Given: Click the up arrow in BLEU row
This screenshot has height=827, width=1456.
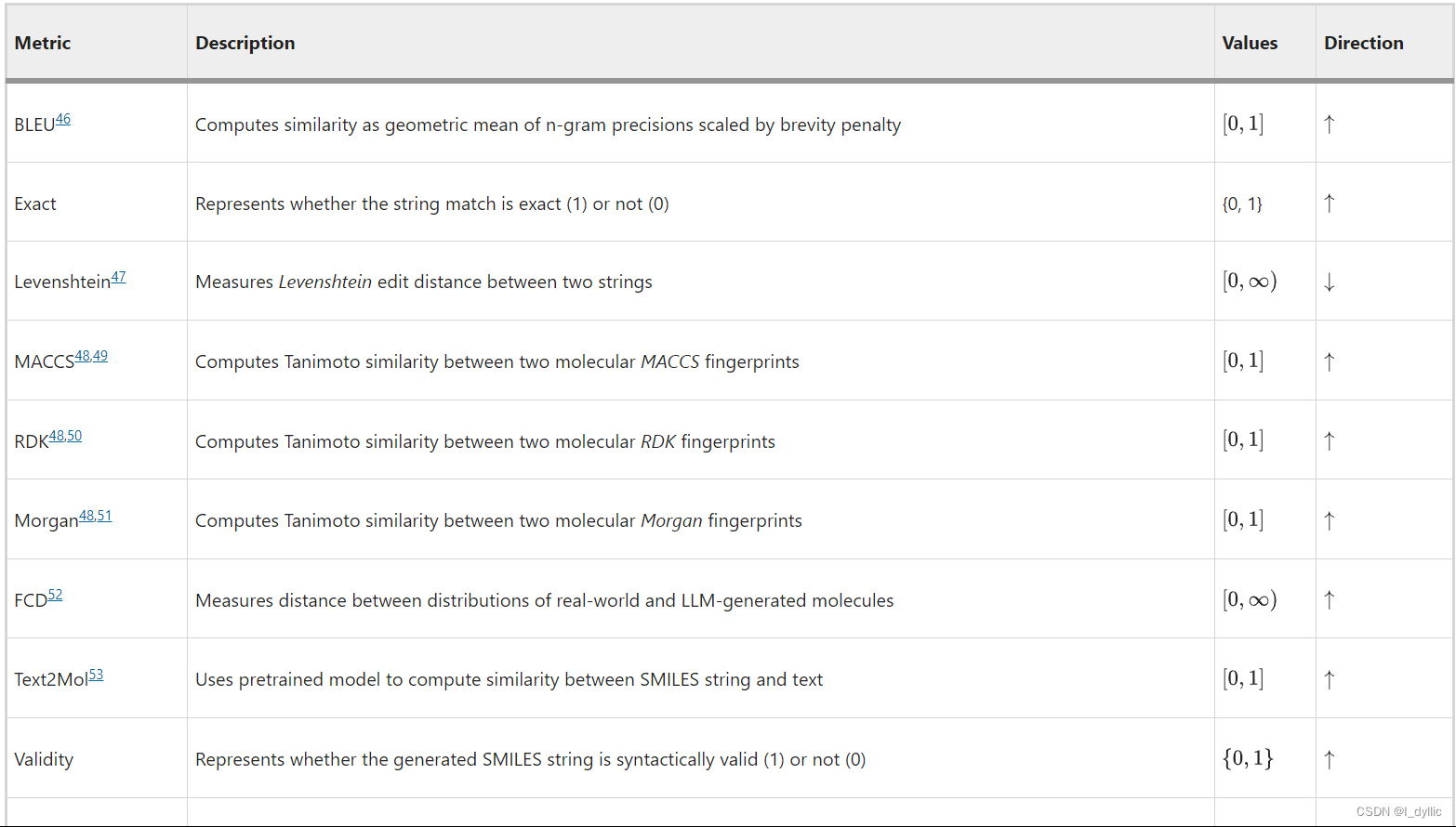Looking at the screenshot, I should [1330, 124].
